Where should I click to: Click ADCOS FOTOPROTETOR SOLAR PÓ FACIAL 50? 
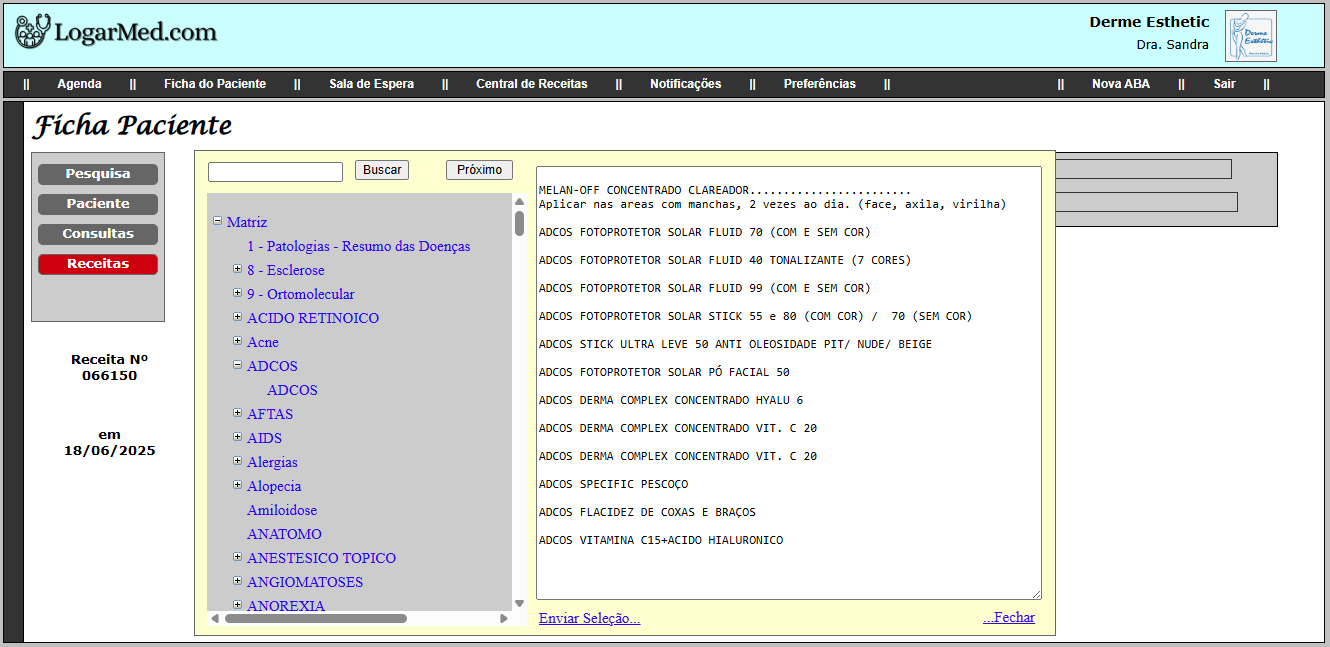(x=664, y=372)
